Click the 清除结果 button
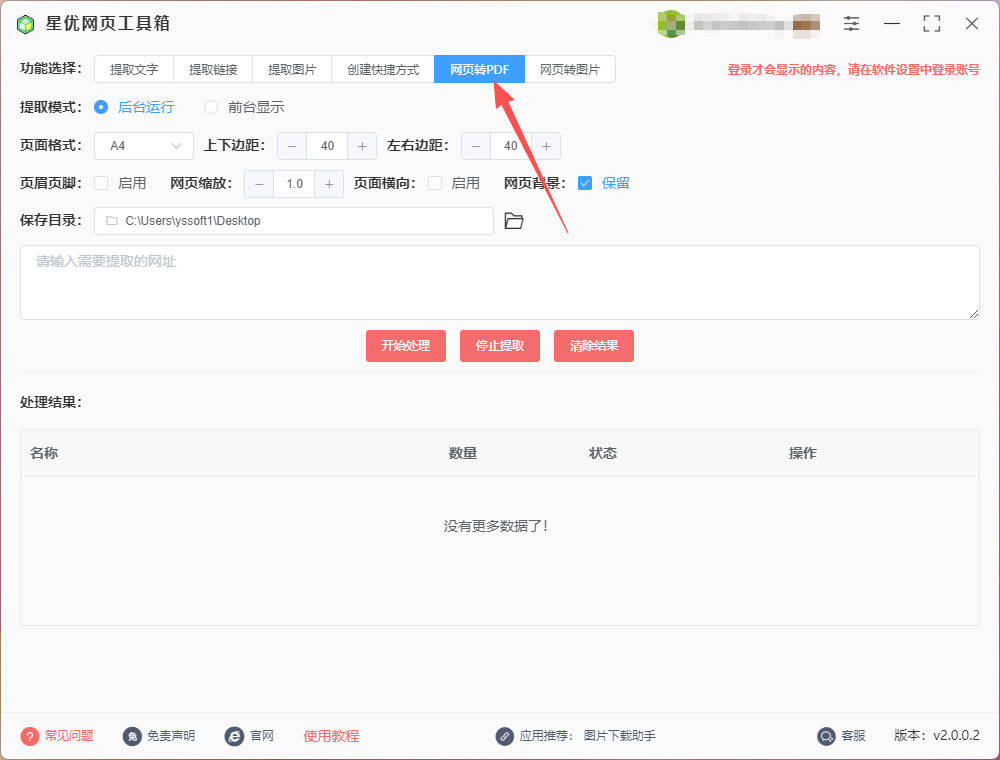Image resolution: width=1000 pixels, height=760 pixels. [x=593, y=345]
